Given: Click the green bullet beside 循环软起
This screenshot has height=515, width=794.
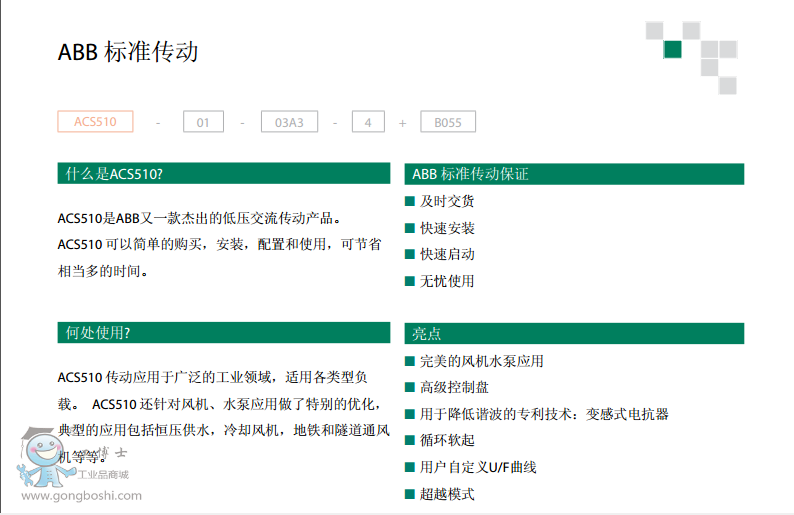Looking at the screenshot, I should coord(410,440).
